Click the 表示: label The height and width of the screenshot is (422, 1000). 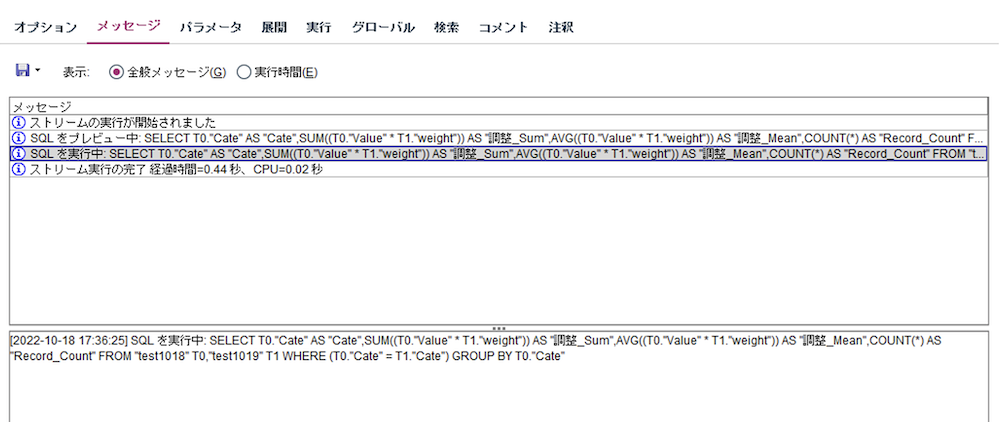(x=76, y=73)
